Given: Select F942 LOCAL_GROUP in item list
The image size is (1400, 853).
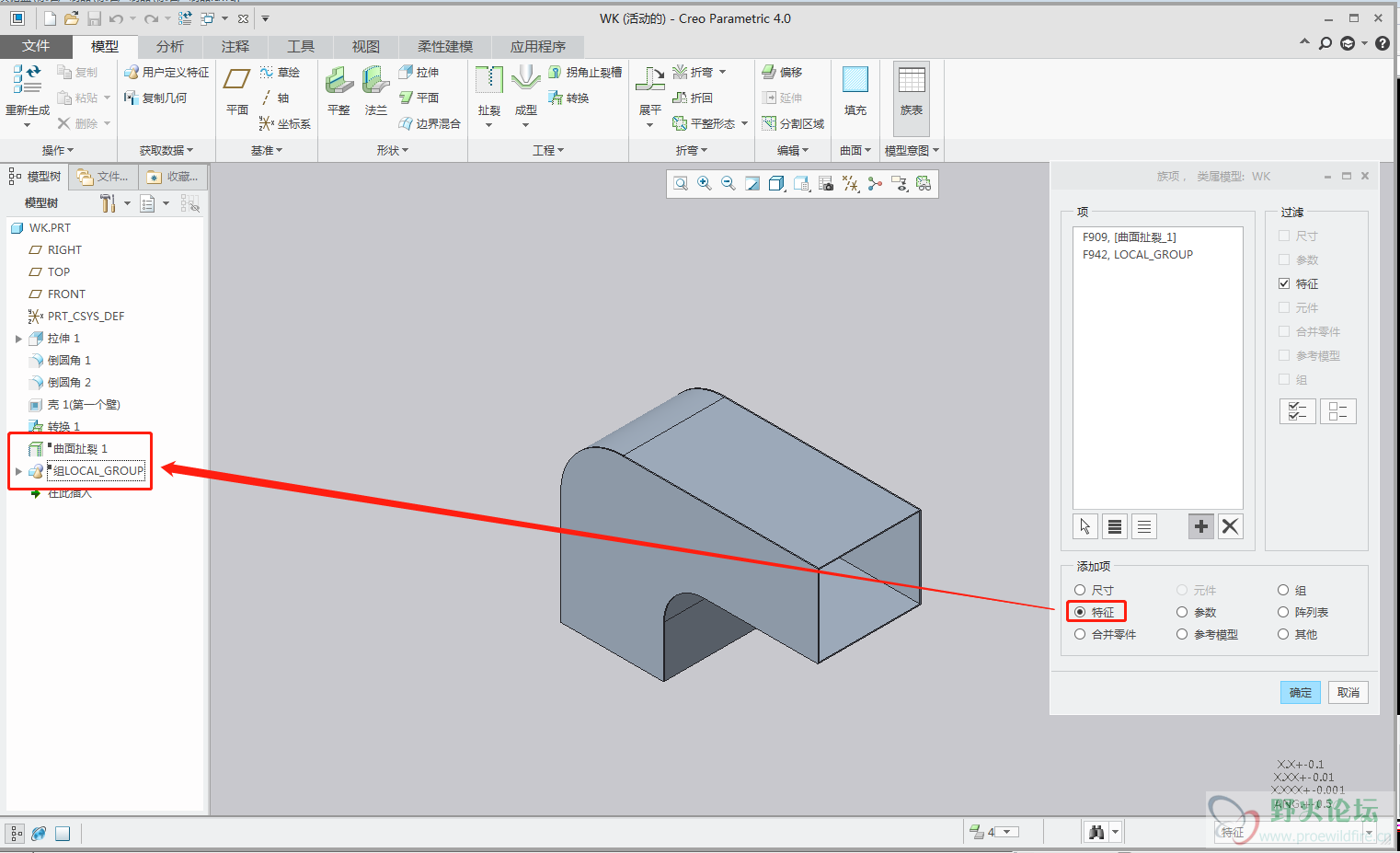Looking at the screenshot, I should tap(1138, 255).
